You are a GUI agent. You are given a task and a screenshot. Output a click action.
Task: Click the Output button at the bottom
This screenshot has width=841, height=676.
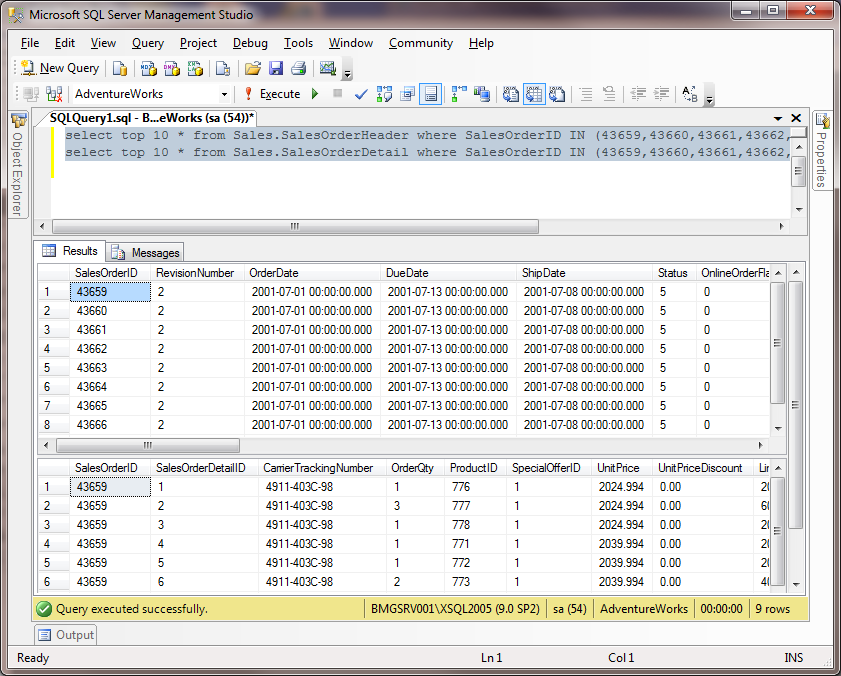coord(65,634)
